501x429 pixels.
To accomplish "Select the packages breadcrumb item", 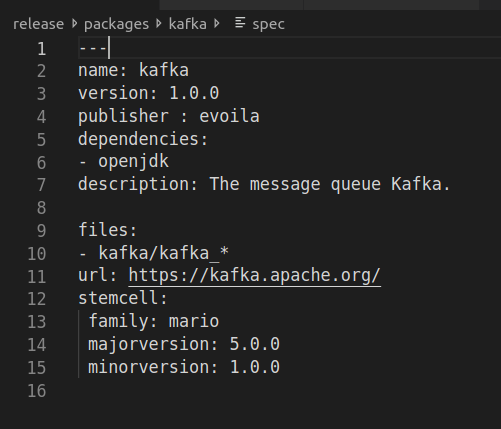I will [116, 24].
